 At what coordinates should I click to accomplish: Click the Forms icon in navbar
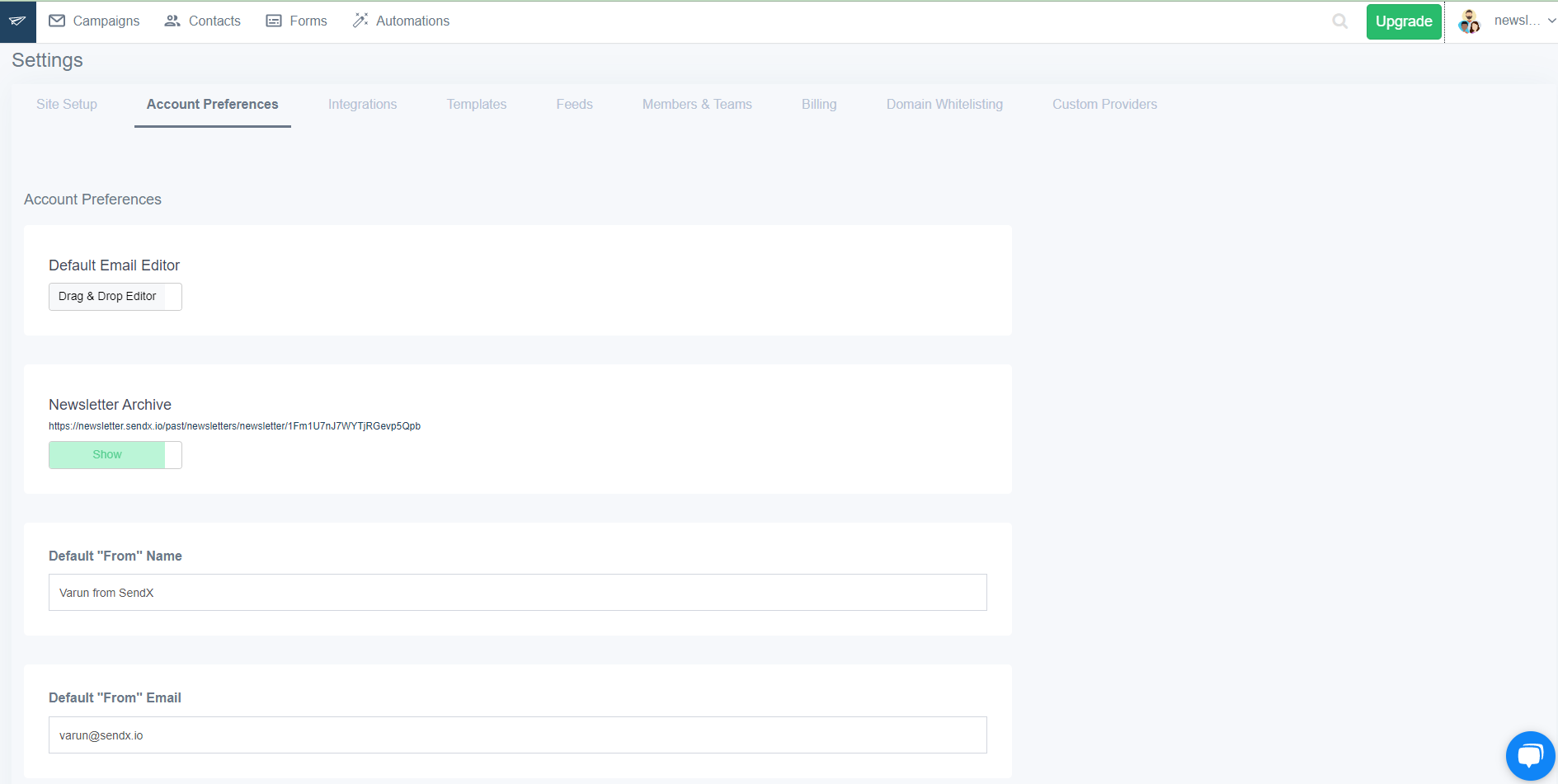click(x=274, y=21)
